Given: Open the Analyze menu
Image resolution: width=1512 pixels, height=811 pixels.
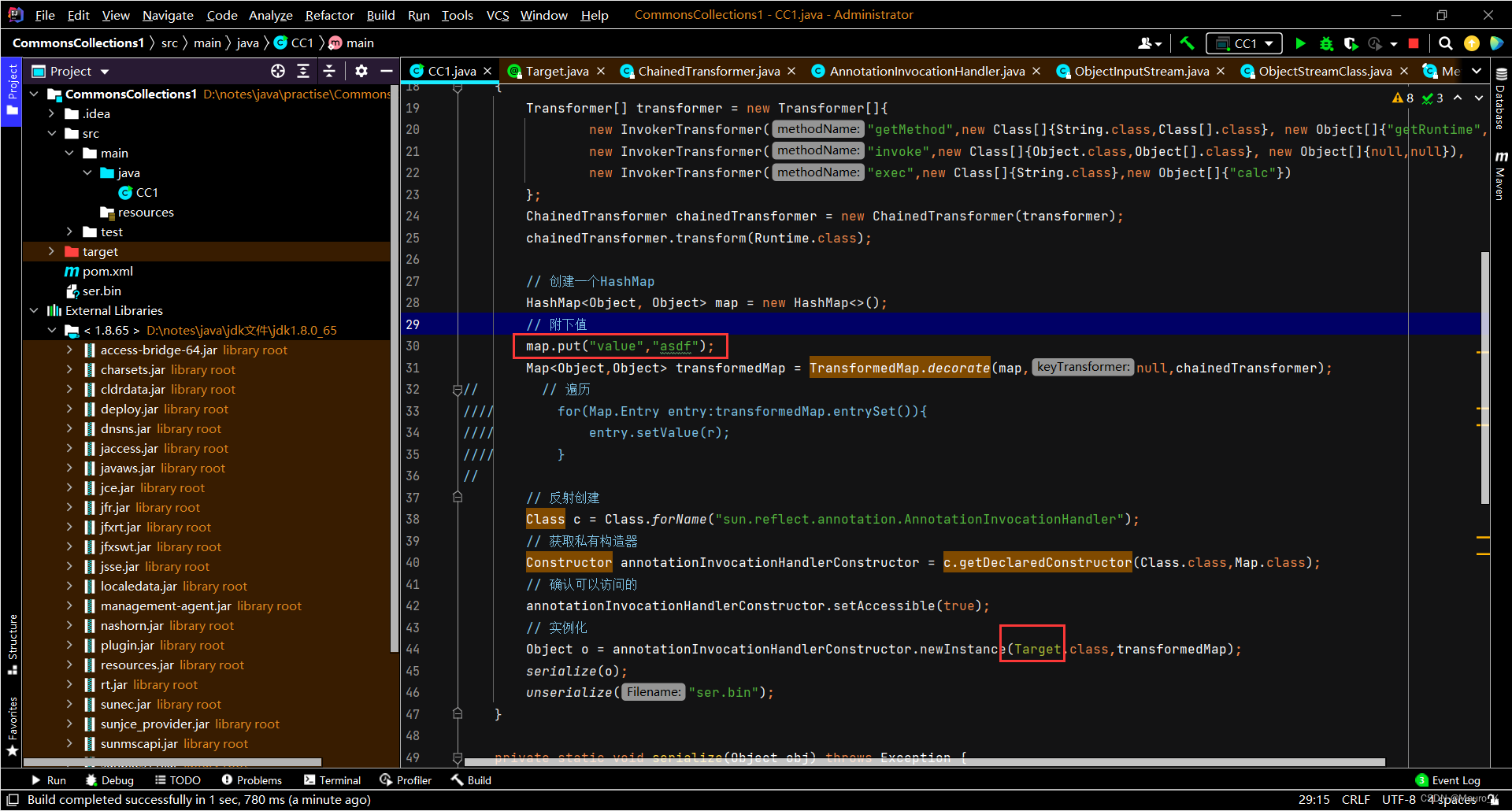Looking at the screenshot, I should (x=270, y=15).
